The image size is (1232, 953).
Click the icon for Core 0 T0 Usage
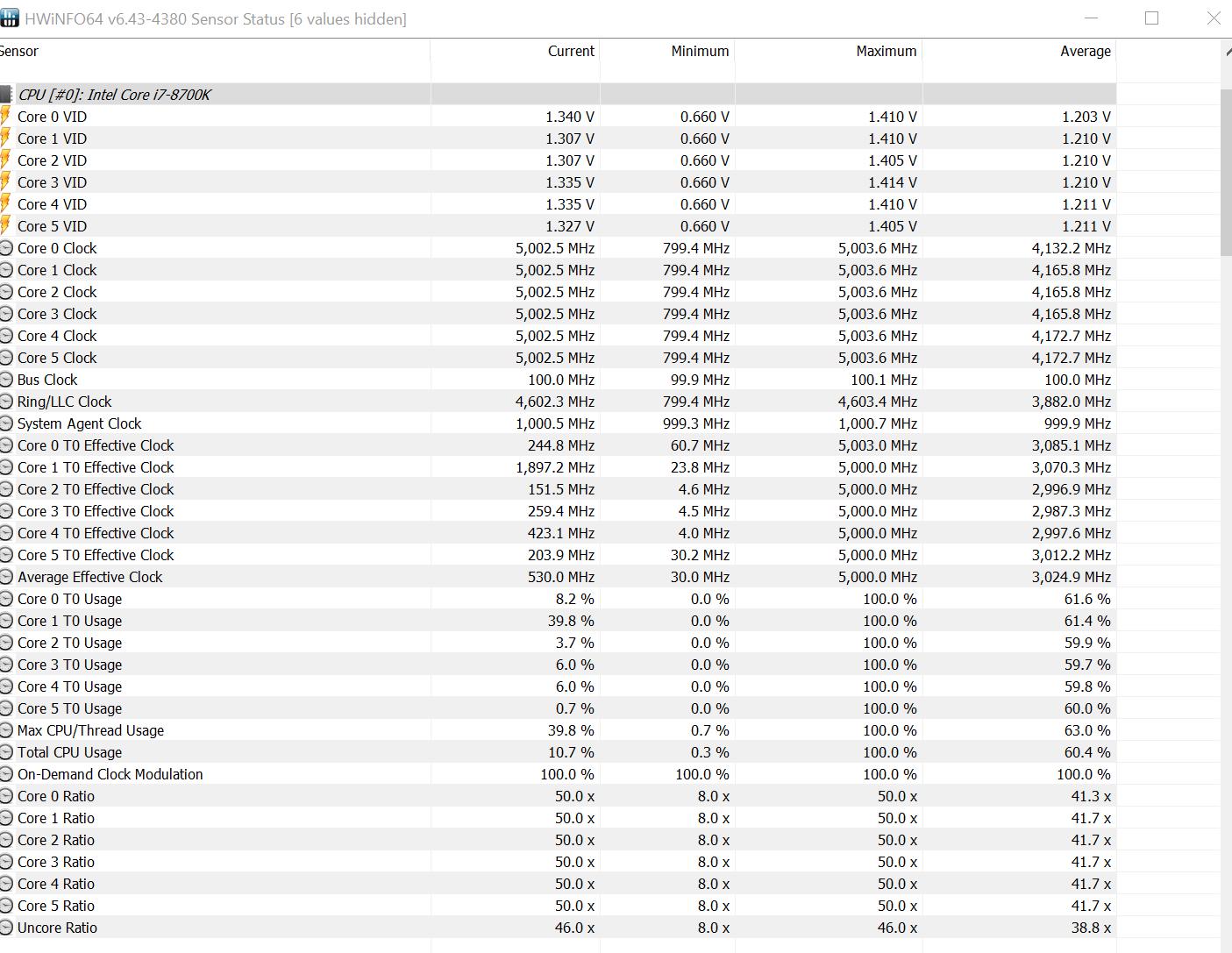[6, 599]
